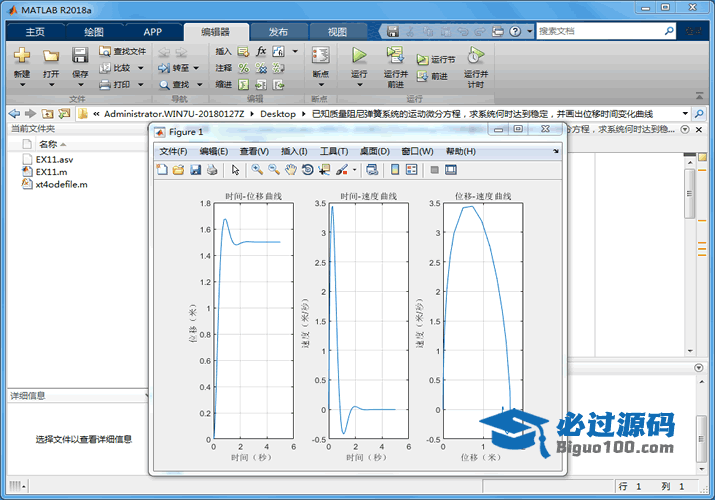Click the Save Figure disk icon
Viewport: 715px width, 500px height.
pos(194,170)
